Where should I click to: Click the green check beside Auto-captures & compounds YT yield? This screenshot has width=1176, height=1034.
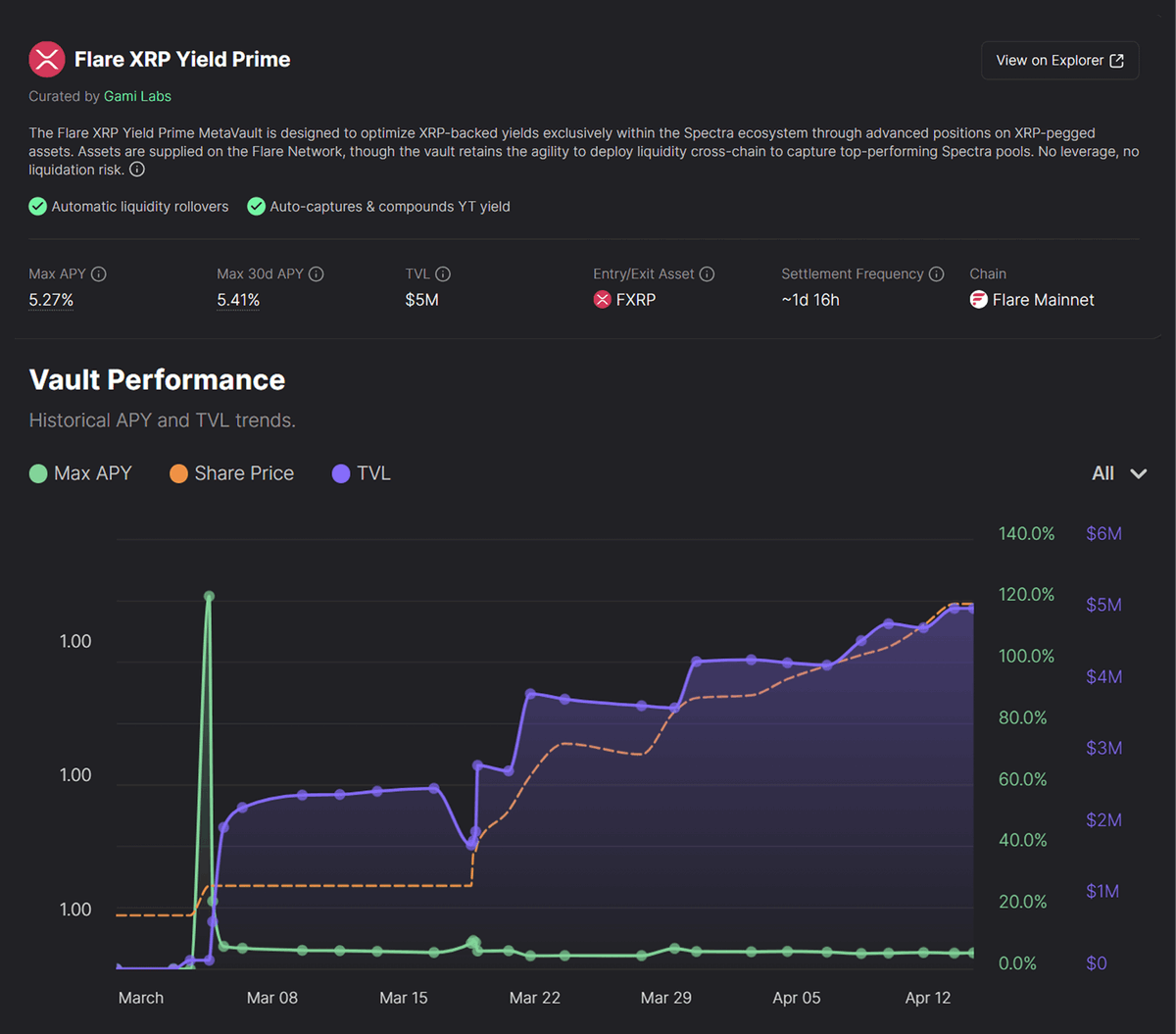[x=256, y=207]
